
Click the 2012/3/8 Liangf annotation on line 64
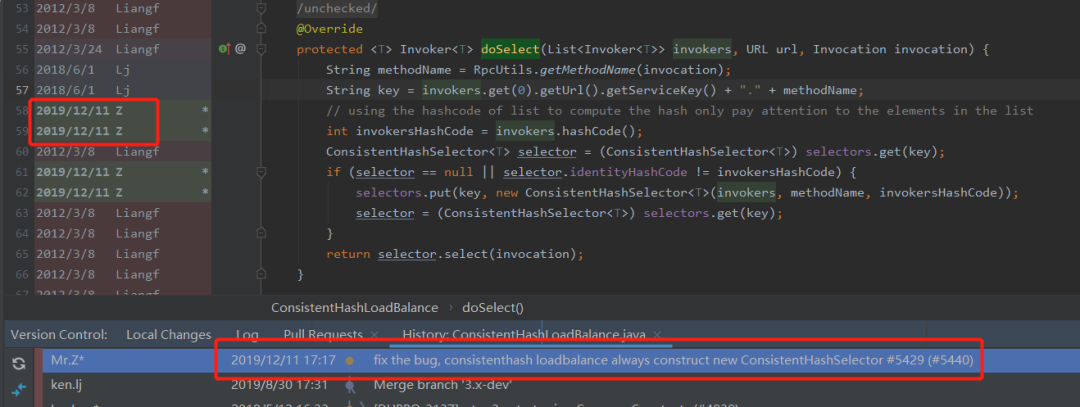point(97,233)
